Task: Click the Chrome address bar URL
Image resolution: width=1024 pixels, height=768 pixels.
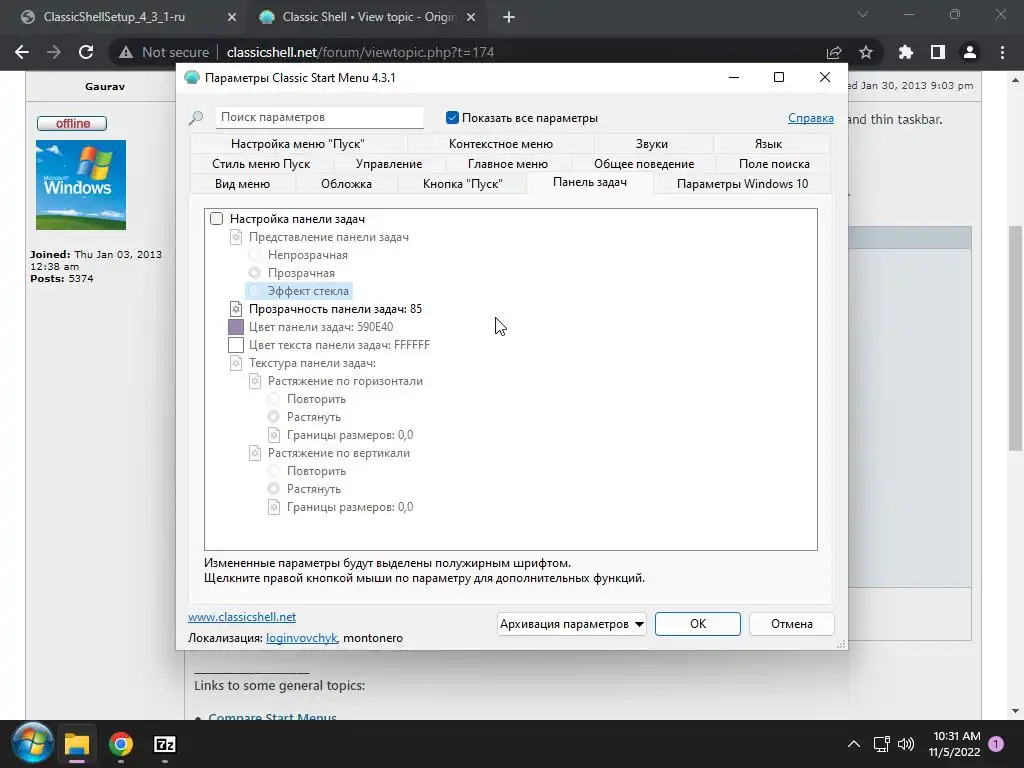Action: [360, 52]
